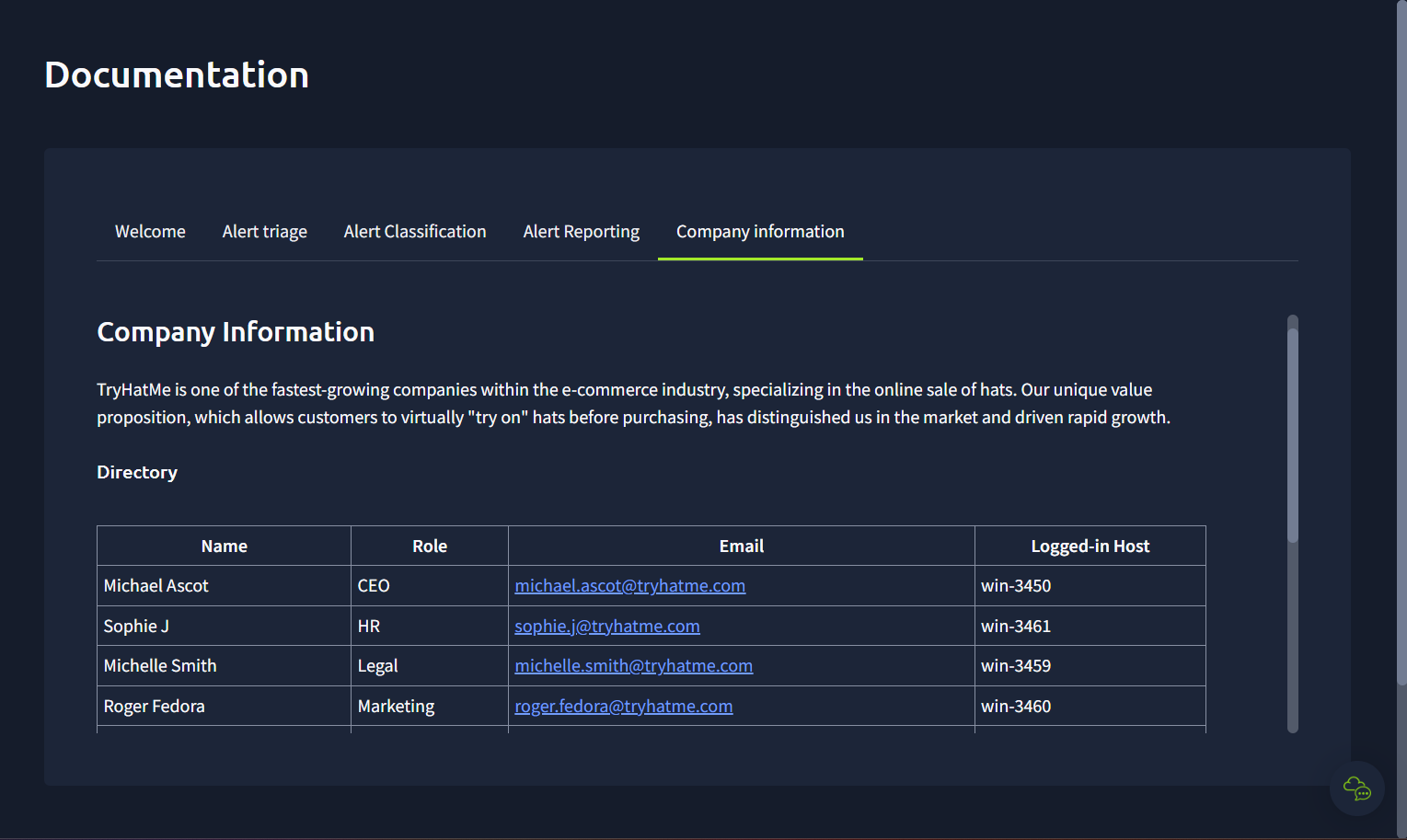Click the 'Name' column header
Screen dimensions: 1407x840
(x=224, y=547)
